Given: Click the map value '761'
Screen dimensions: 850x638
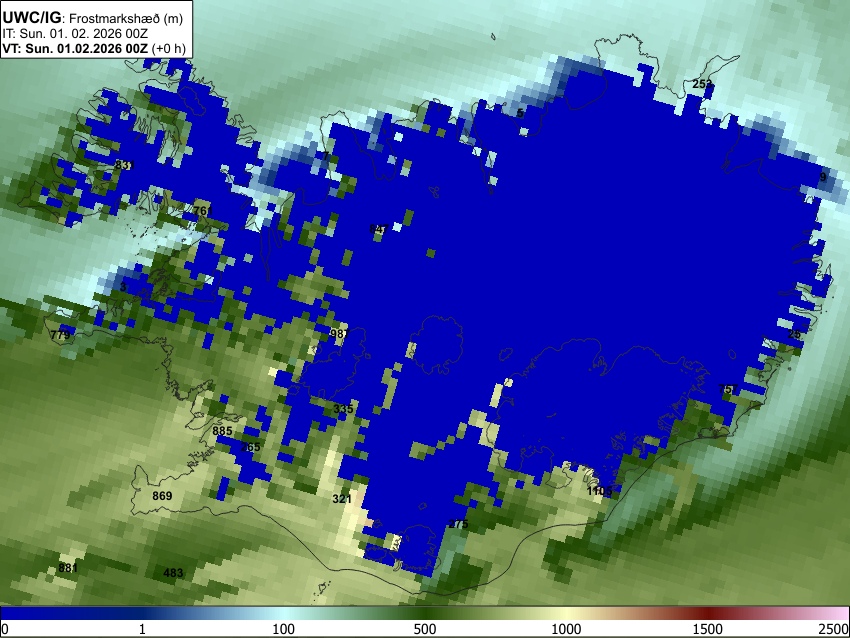Looking at the screenshot, I should pos(202,210).
